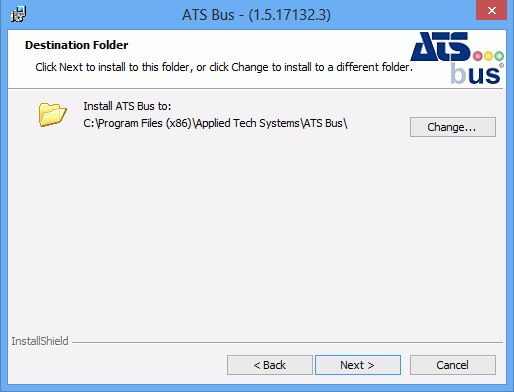514x392 pixels.
Task: Click the "Click Next to install" instruction text
Action: point(224,67)
